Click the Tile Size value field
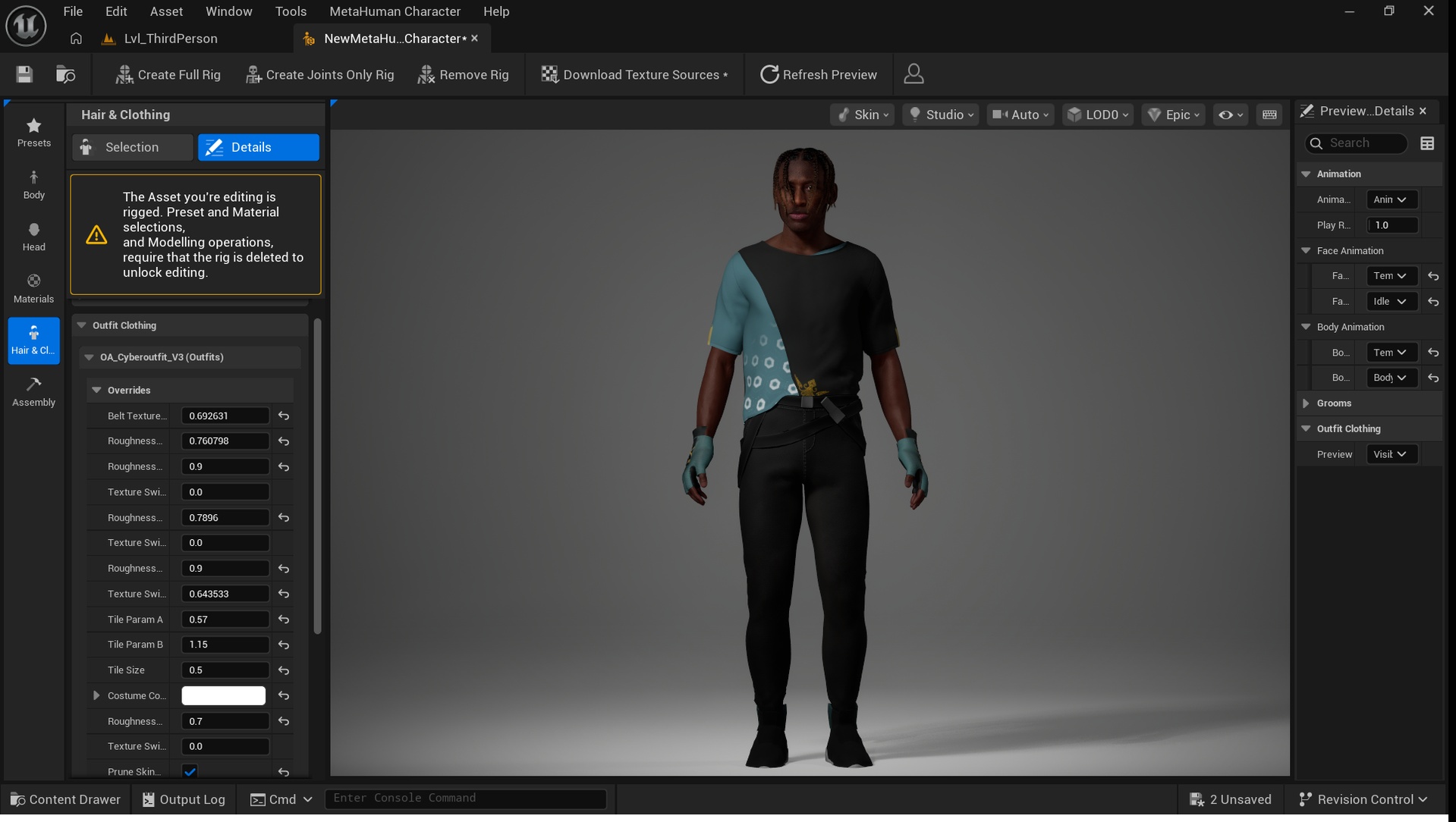This screenshot has width=1456, height=822. (x=225, y=670)
